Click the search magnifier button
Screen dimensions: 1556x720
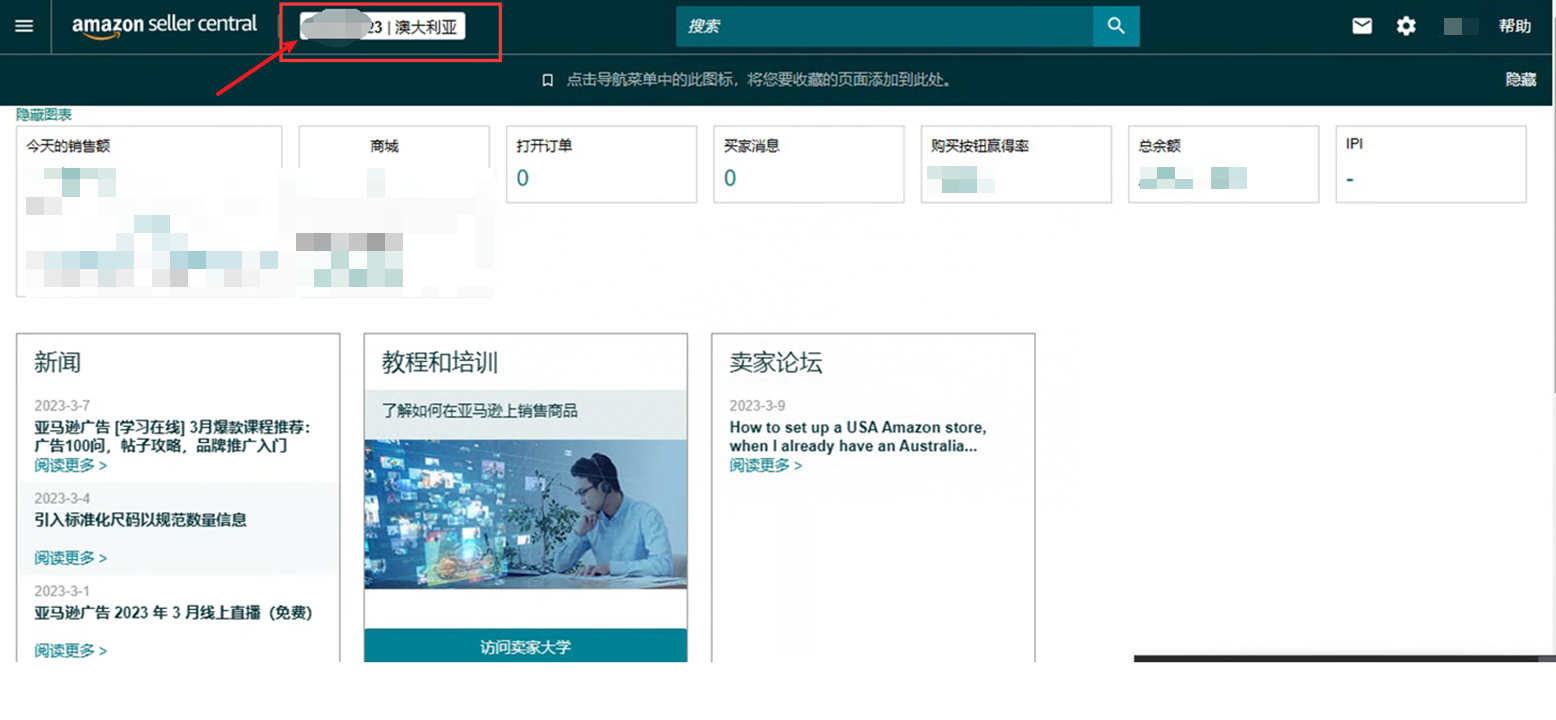coord(1116,26)
